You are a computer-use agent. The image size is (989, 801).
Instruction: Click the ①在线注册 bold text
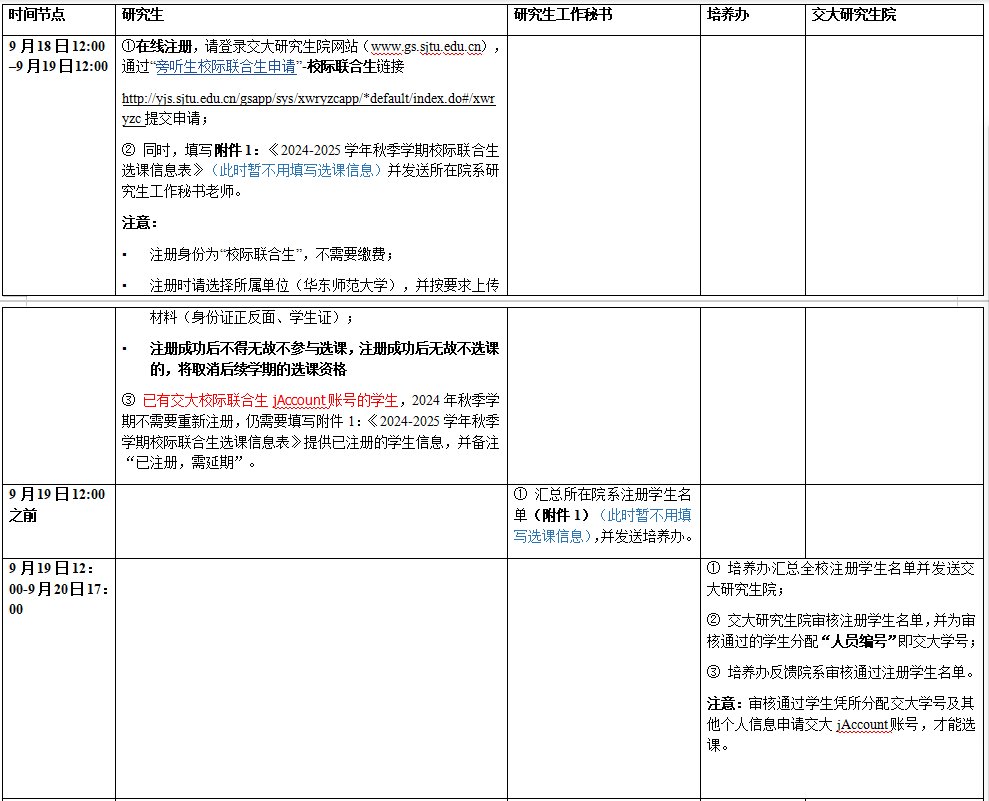(x=157, y=47)
